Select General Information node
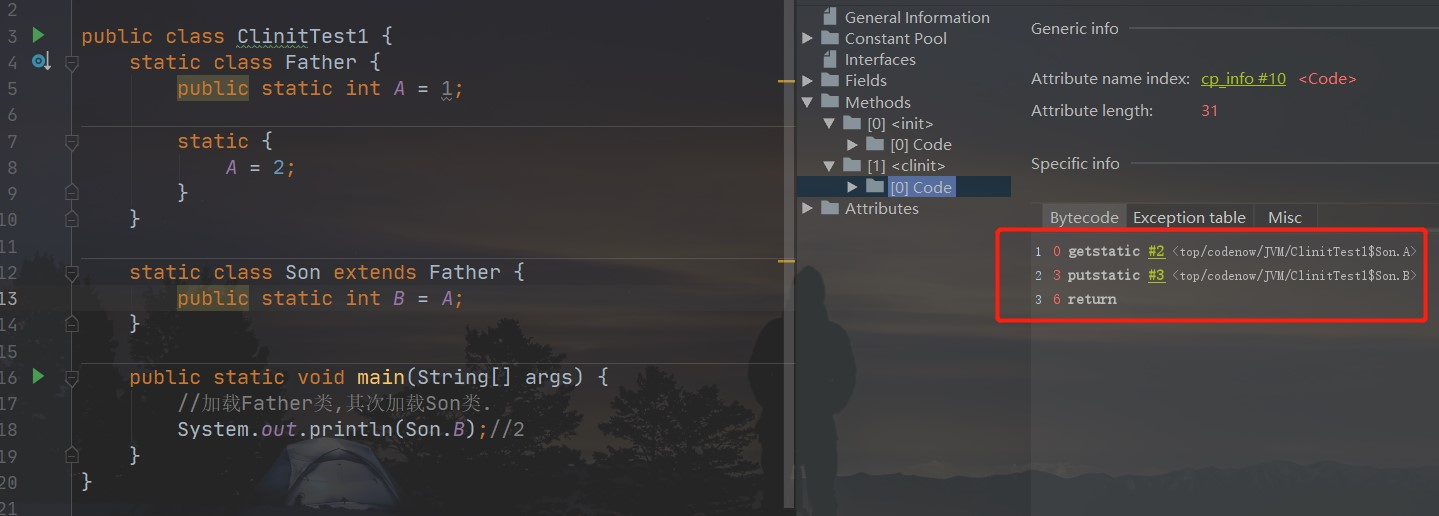Image resolution: width=1439 pixels, height=516 pixels. click(x=917, y=17)
